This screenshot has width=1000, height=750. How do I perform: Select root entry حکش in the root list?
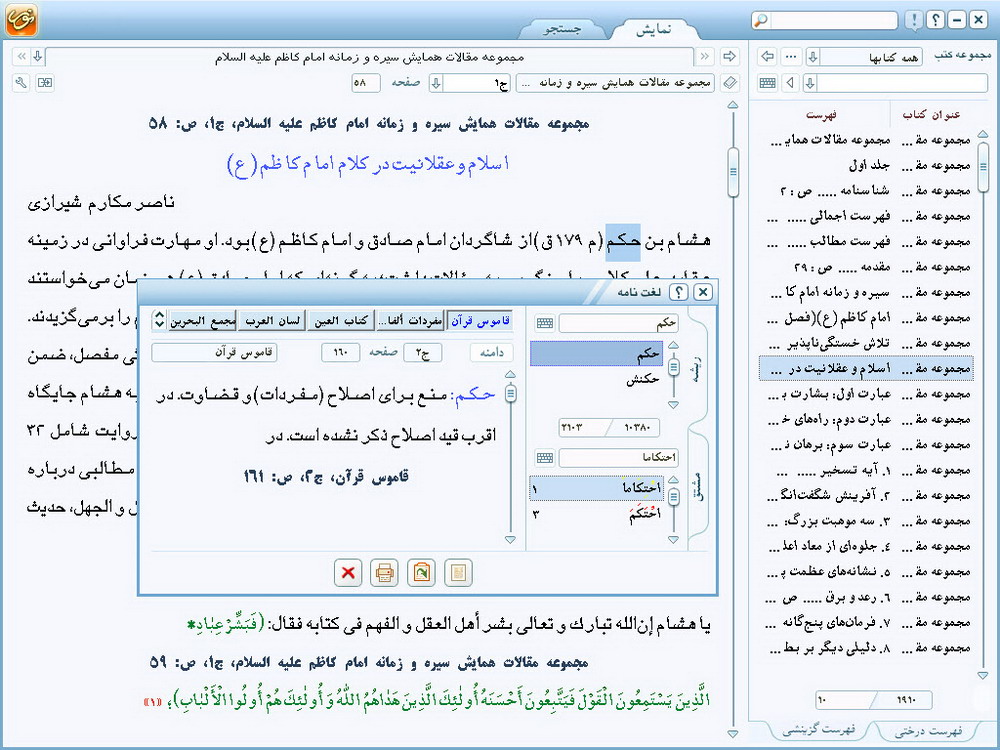pos(644,378)
